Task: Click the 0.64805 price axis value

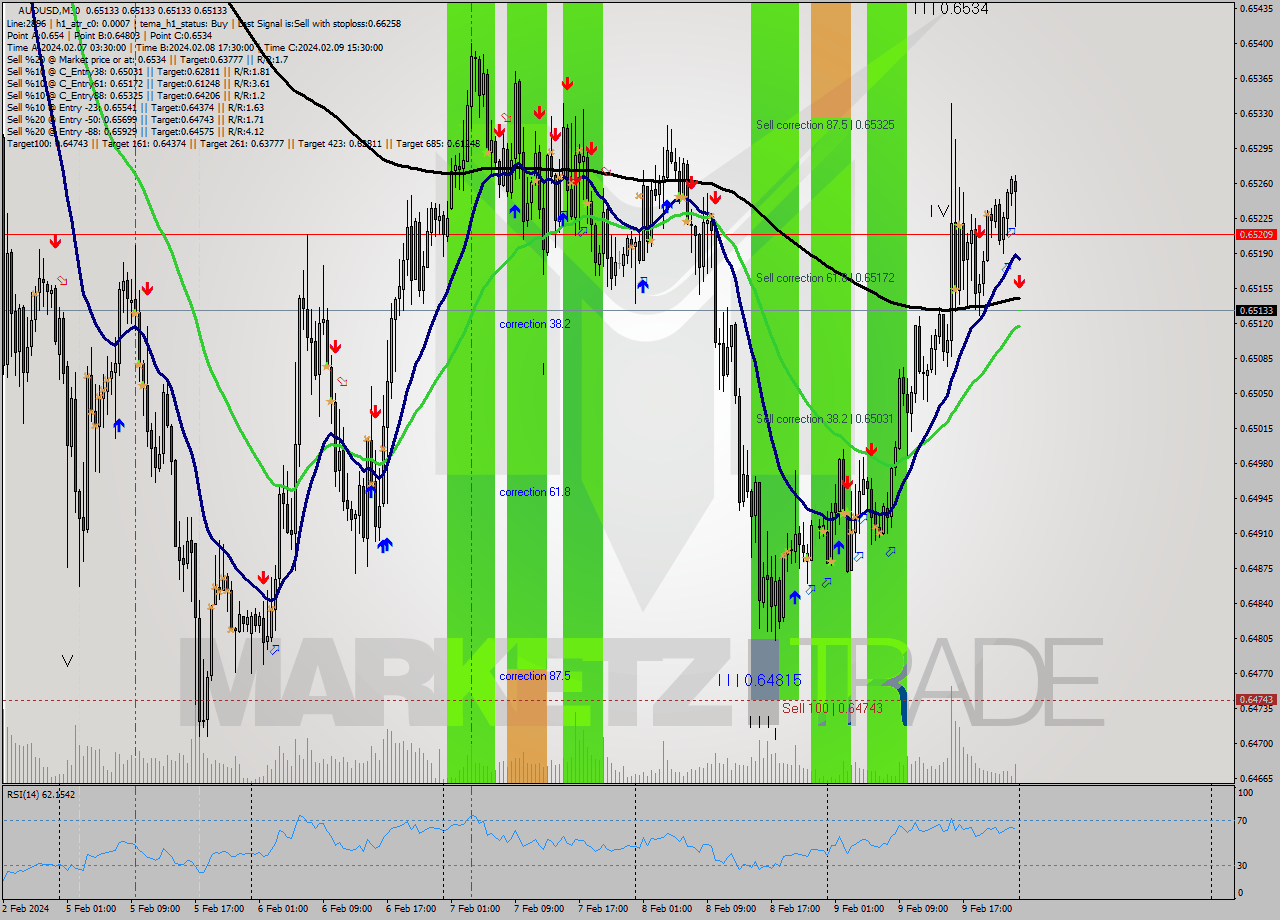Action: [1257, 638]
